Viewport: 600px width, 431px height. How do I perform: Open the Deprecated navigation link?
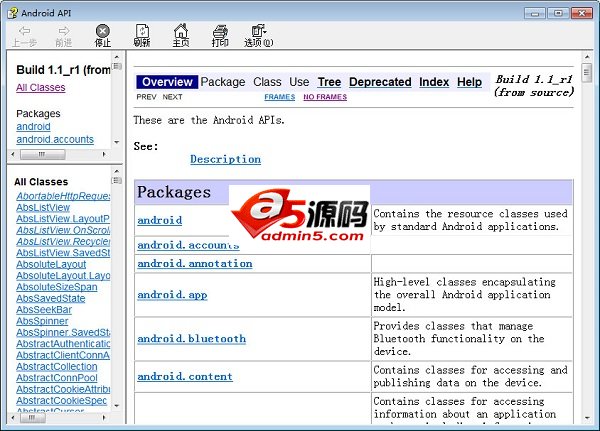click(380, 82)
